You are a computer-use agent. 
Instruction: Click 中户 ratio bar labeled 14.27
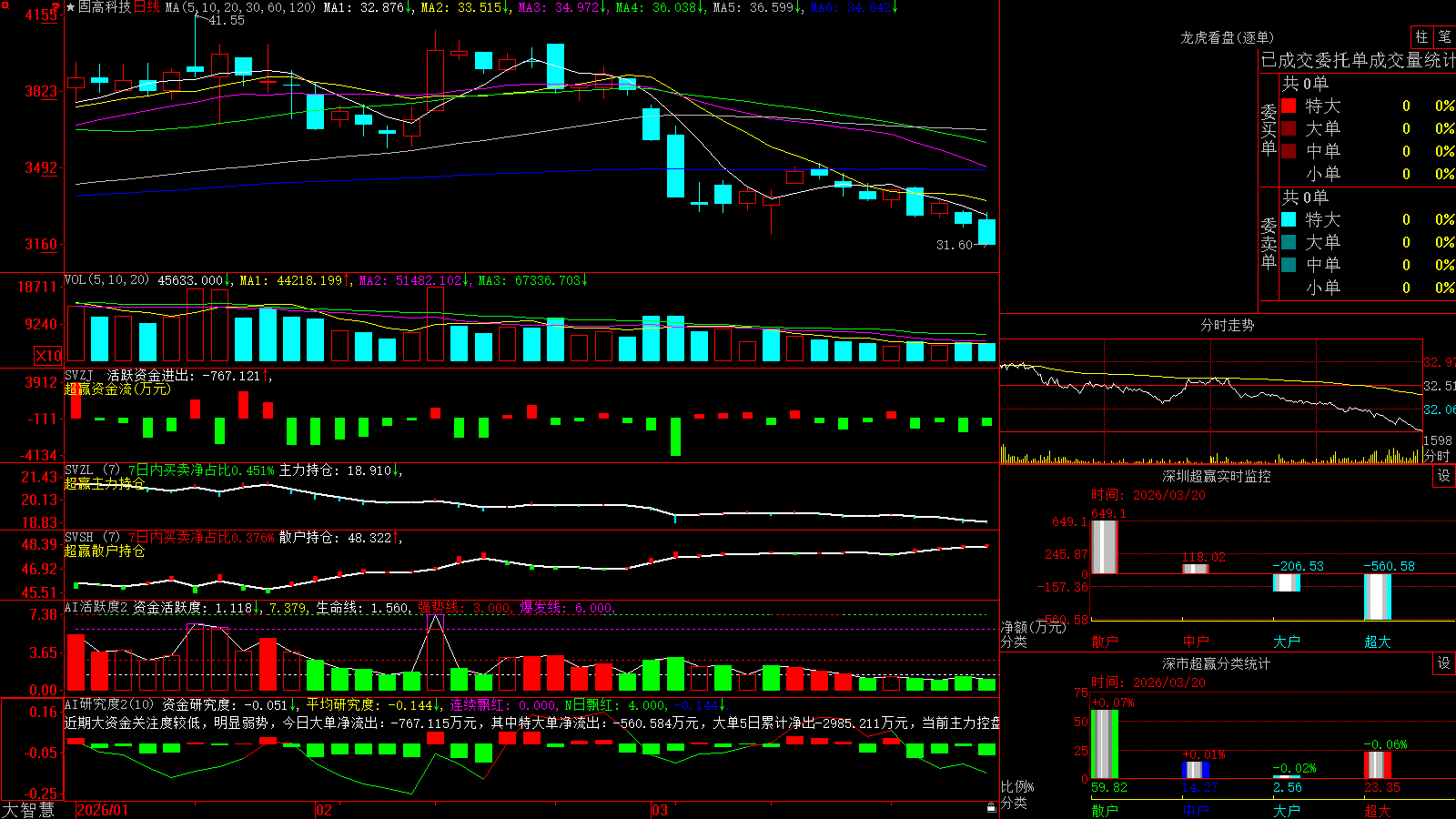pyautogui.click(x=1196, y=770)
